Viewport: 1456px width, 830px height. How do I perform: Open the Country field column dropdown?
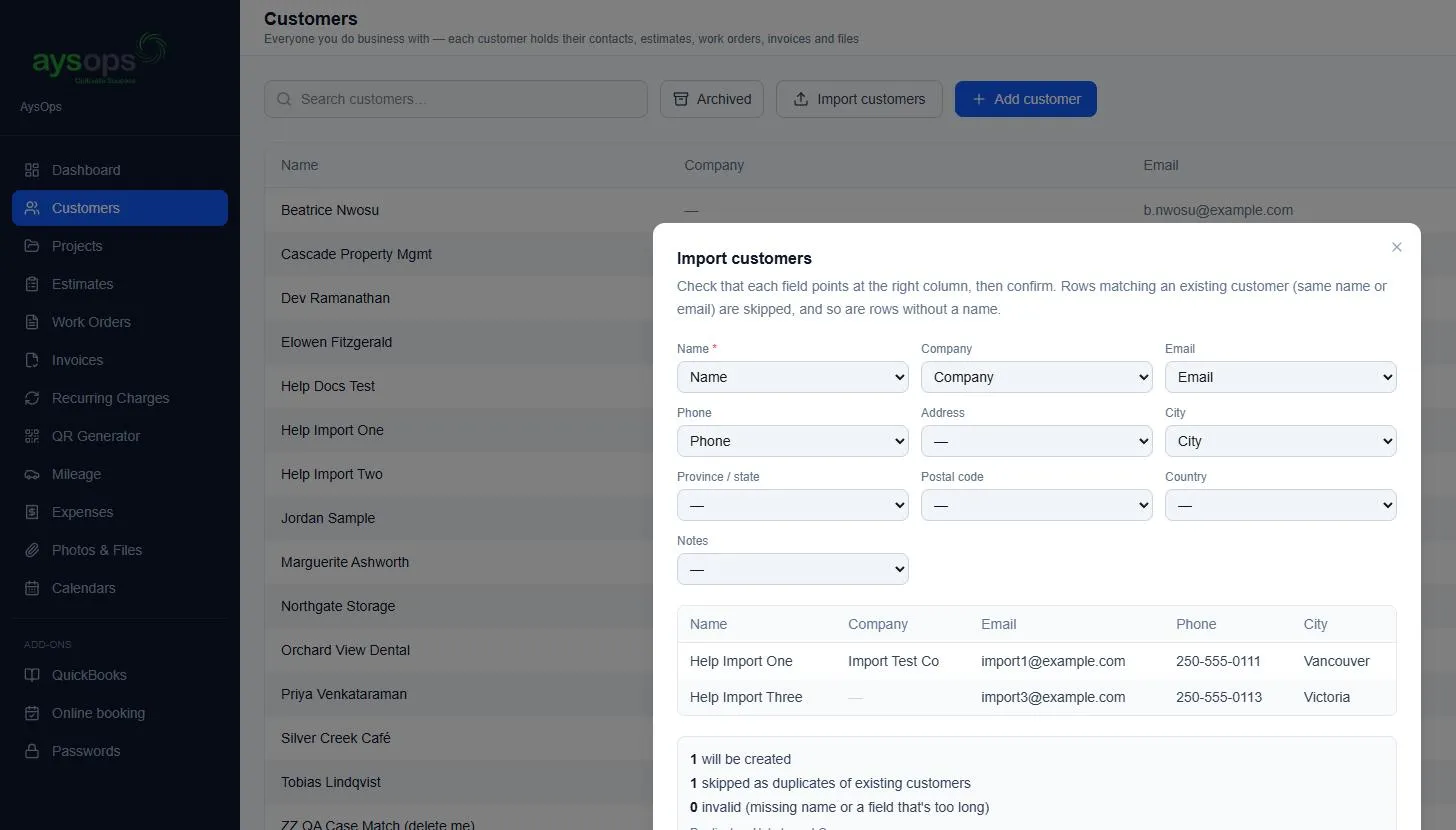[1281, 505]
